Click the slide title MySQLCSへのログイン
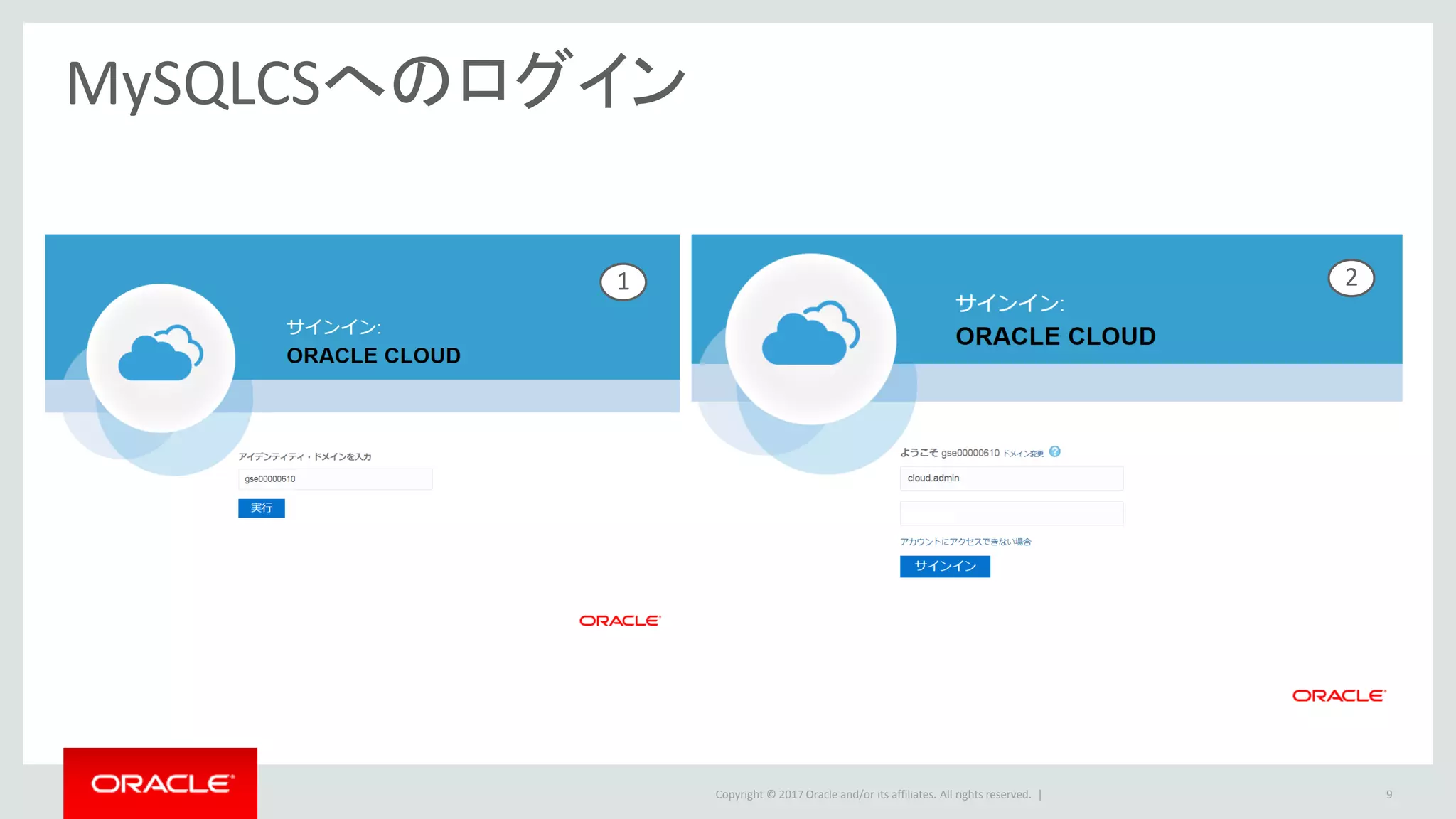Image resolution: width=1456 pixels, height=819 pixels. [376, 82]
